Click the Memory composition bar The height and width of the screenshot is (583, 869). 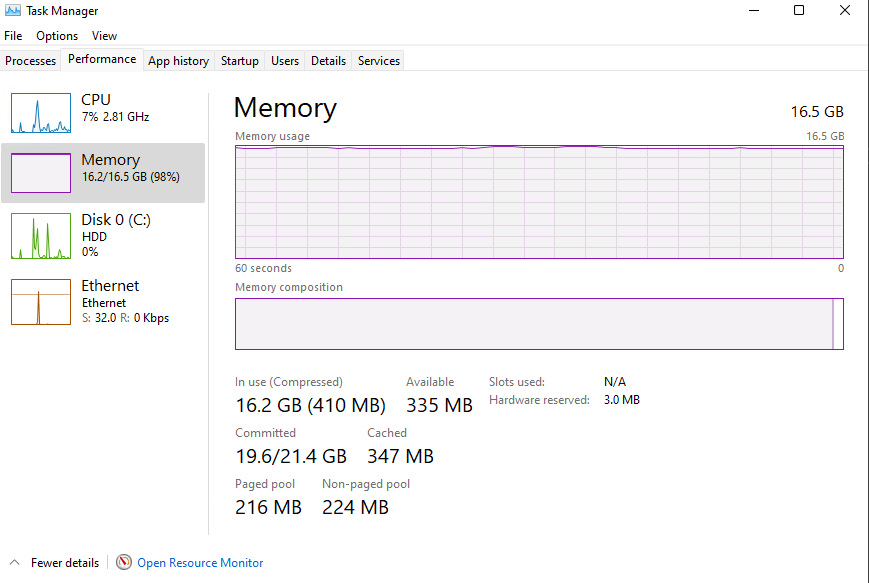tap(539, 324)
